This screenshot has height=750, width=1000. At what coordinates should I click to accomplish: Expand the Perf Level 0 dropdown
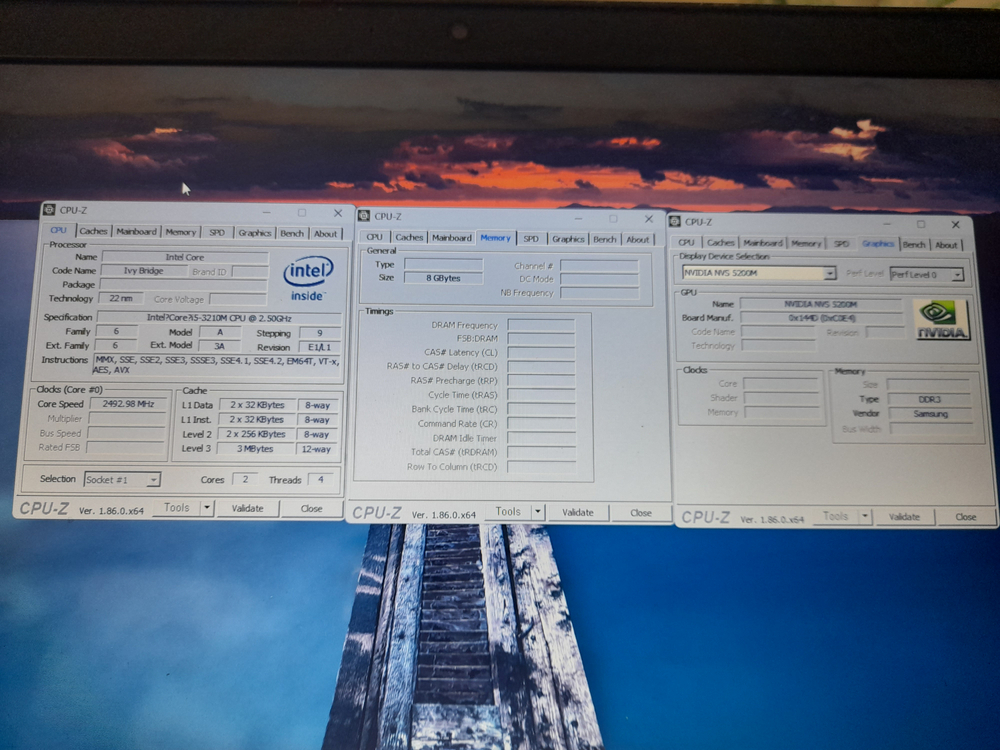pos(957,275)
